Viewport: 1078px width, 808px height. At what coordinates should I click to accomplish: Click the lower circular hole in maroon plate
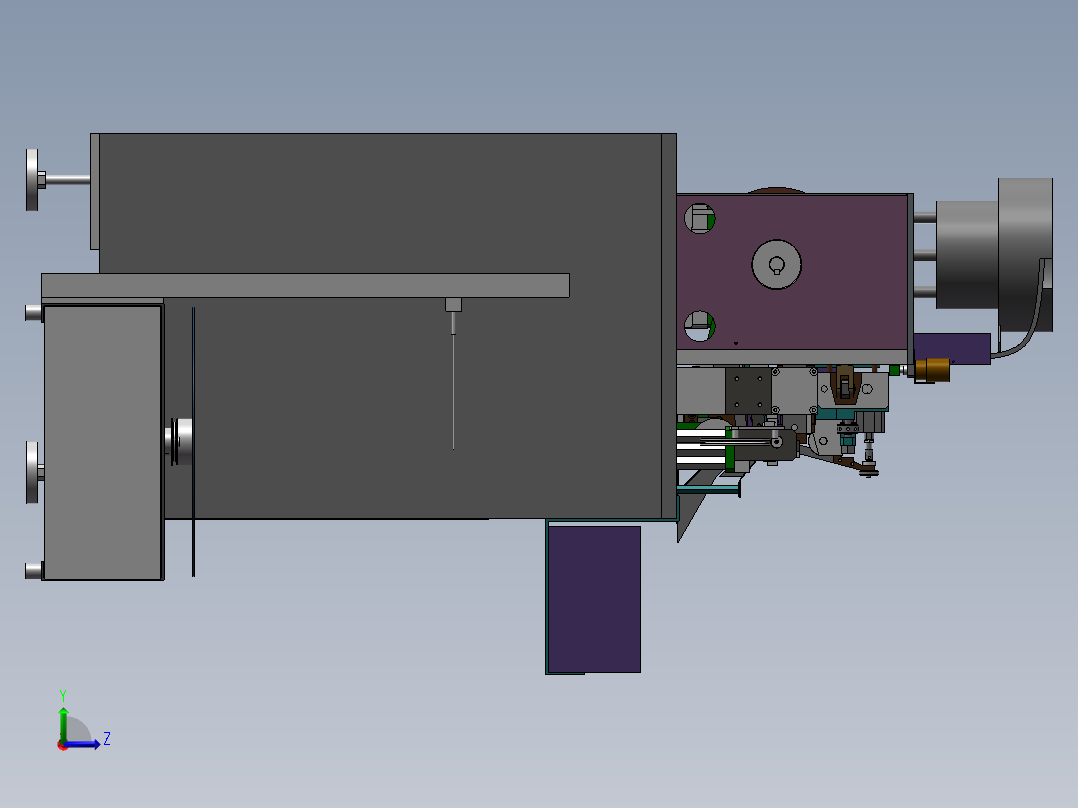[700, 326]
